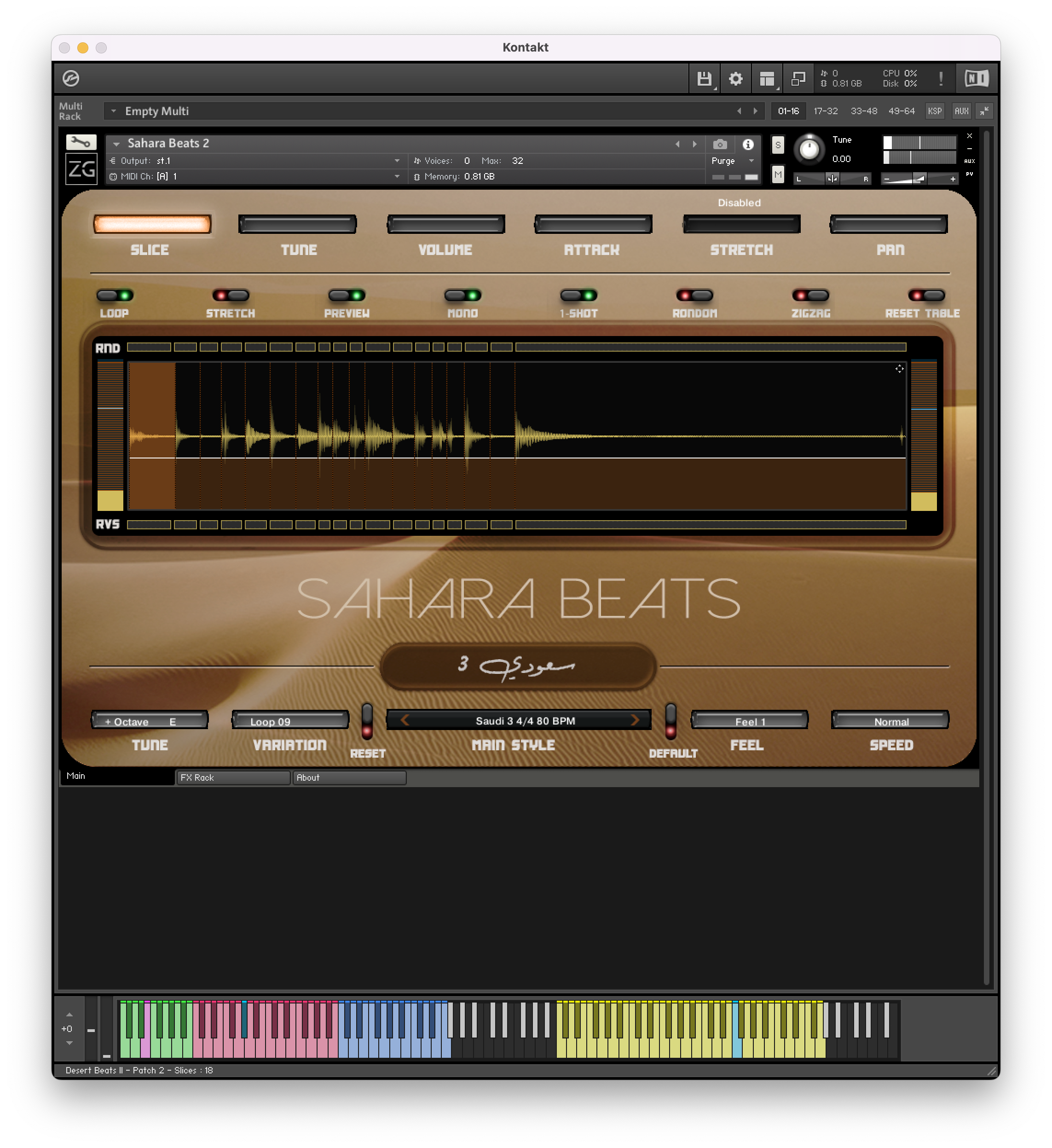The width and height of the screenshot is (1052, 1148).
Task: Toggle the STRETCH switch in switch row
Action: click(x=231, y=295)
